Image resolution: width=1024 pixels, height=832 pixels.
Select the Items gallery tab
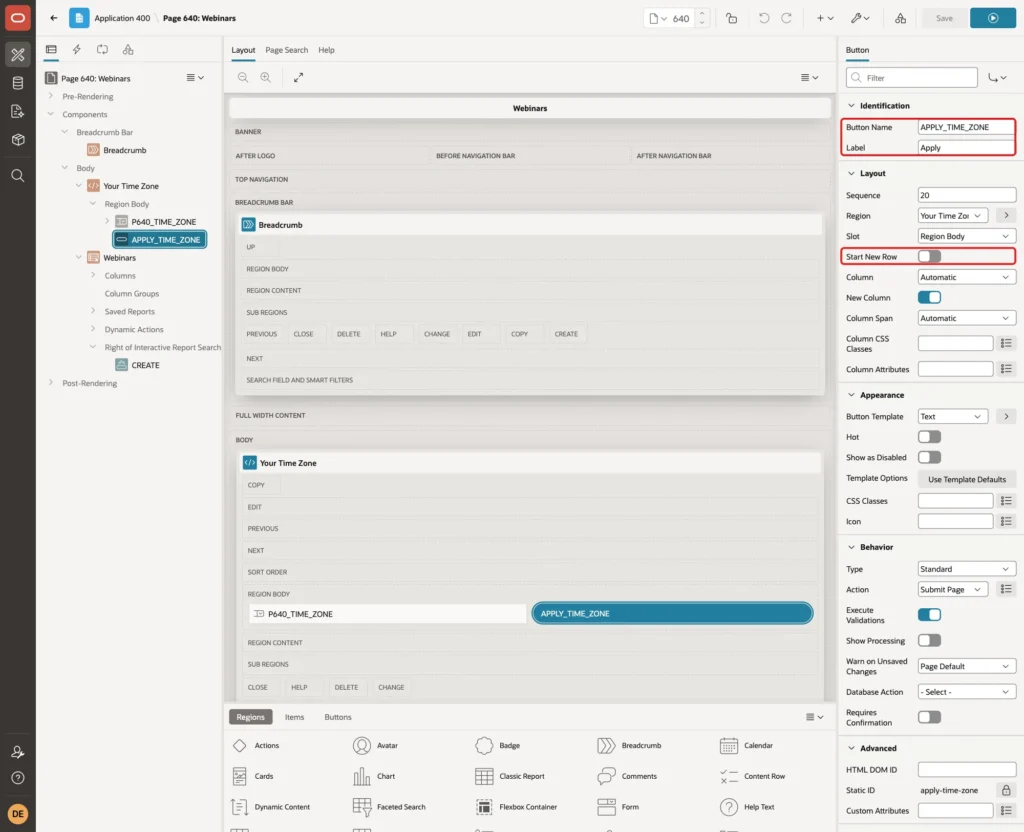(295, 717)
